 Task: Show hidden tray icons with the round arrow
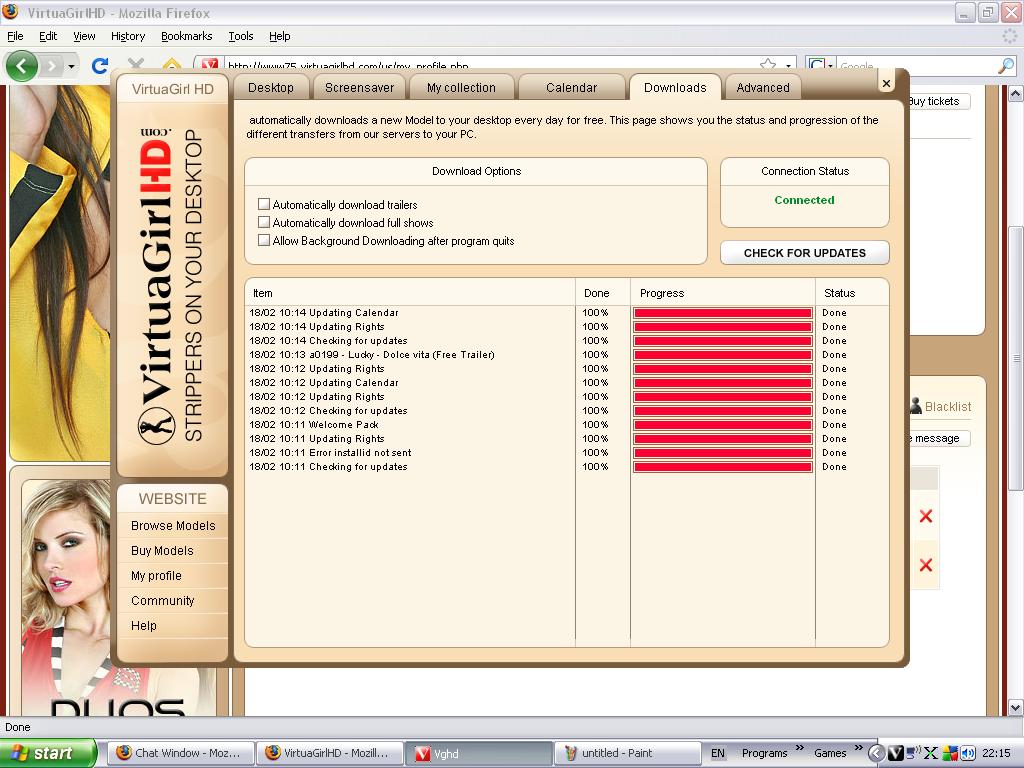pyautogui.click(x=877, y=753)
